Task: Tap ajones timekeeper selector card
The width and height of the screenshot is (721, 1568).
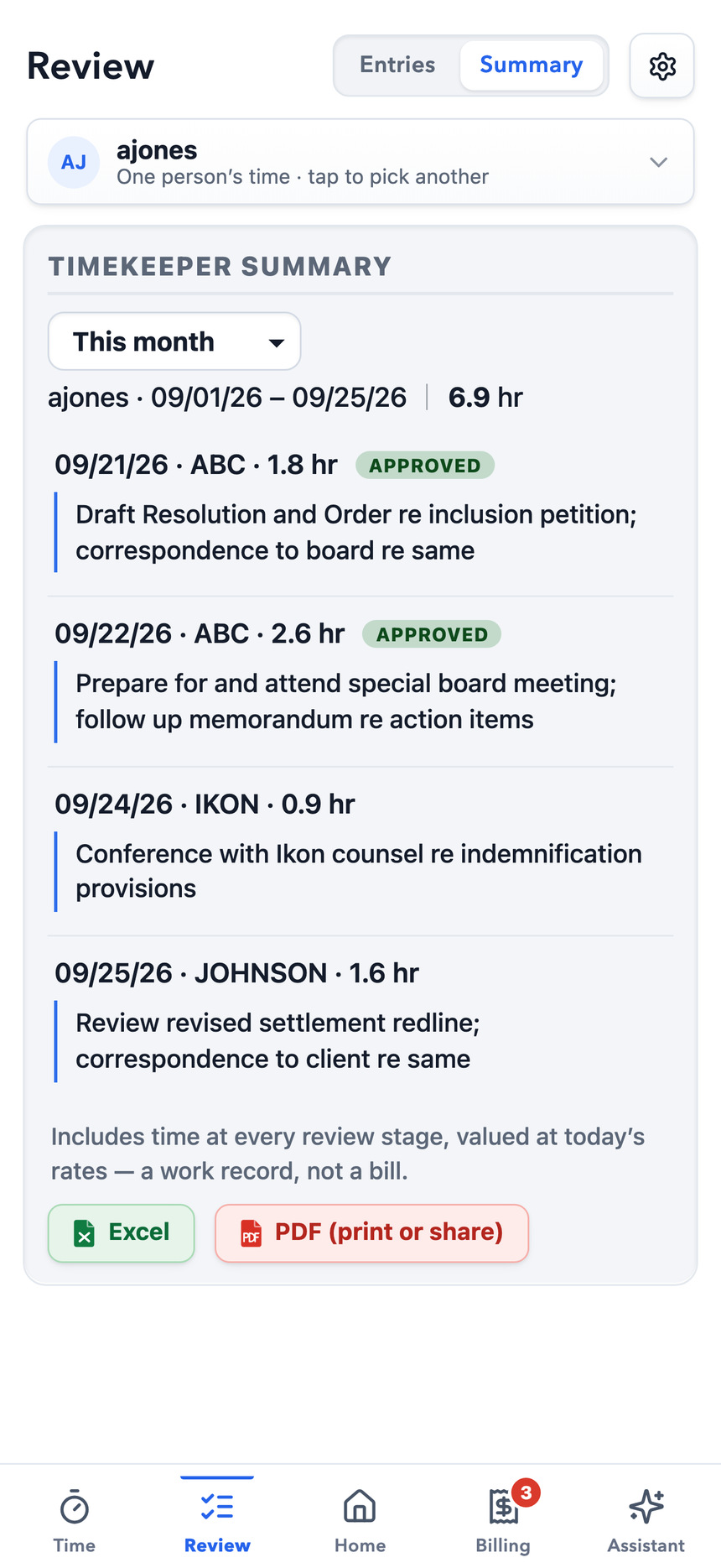Action: (x=360, y=162)
